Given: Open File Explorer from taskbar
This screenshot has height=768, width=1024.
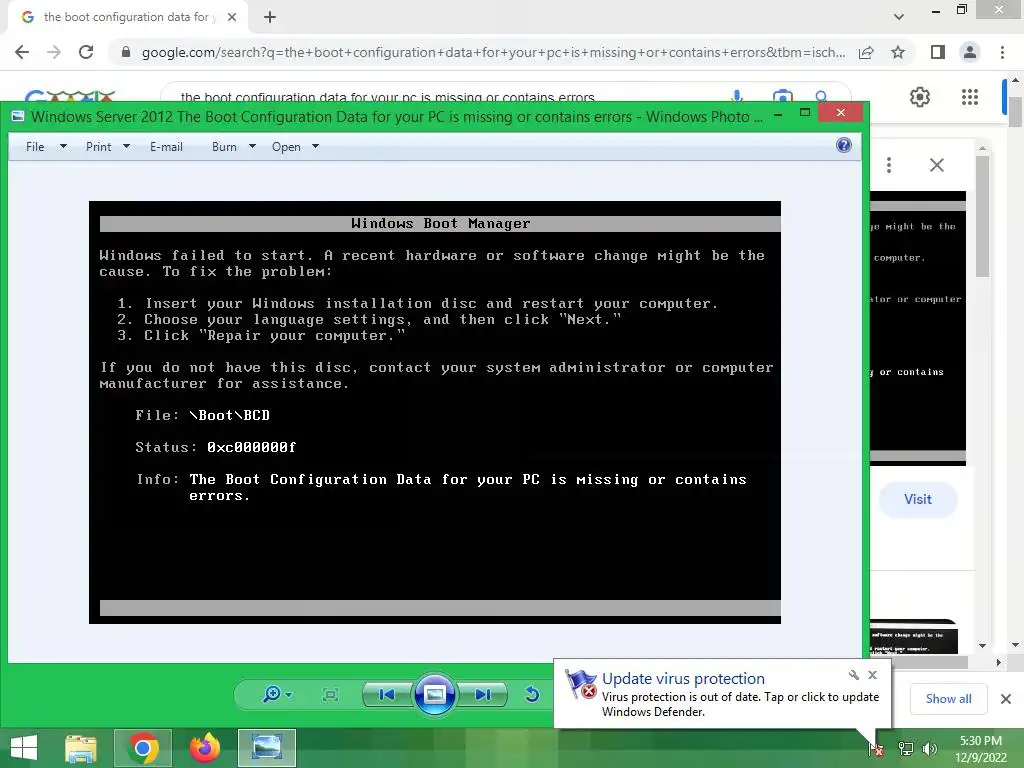Looking at the screenshot, I should pyautogui.click(x=80, y=748).
